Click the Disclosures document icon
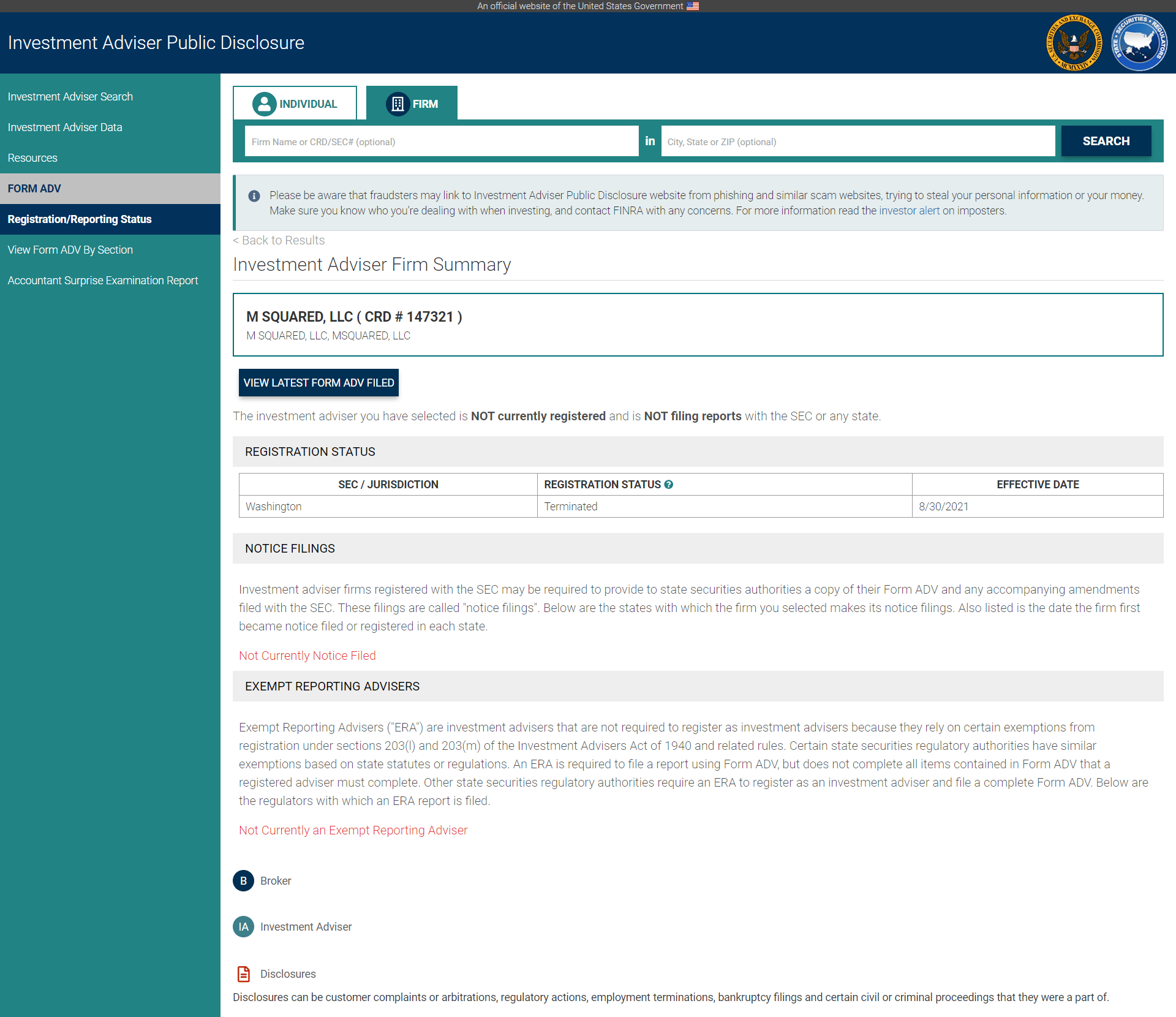The image size is (1176, 1017). pos(244,974)
